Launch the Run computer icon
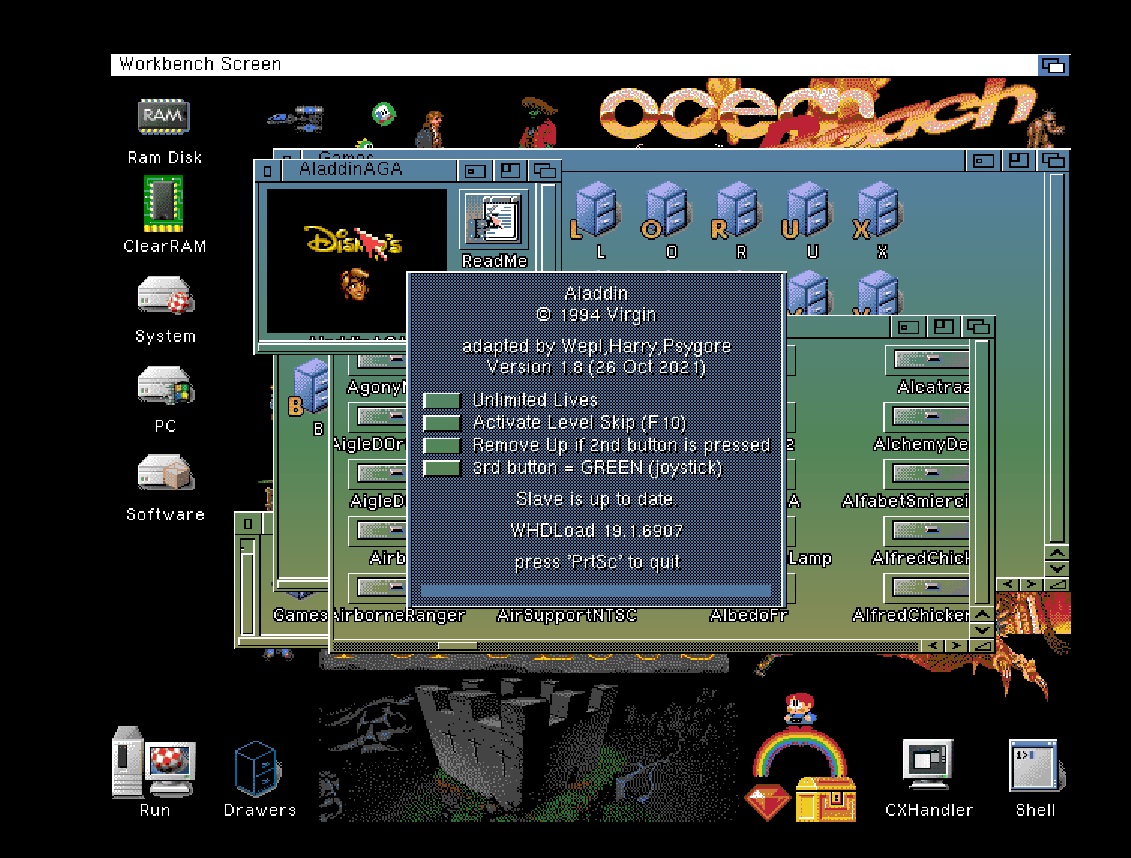Viewport: 1131px width, 858px height. [154, 761]
